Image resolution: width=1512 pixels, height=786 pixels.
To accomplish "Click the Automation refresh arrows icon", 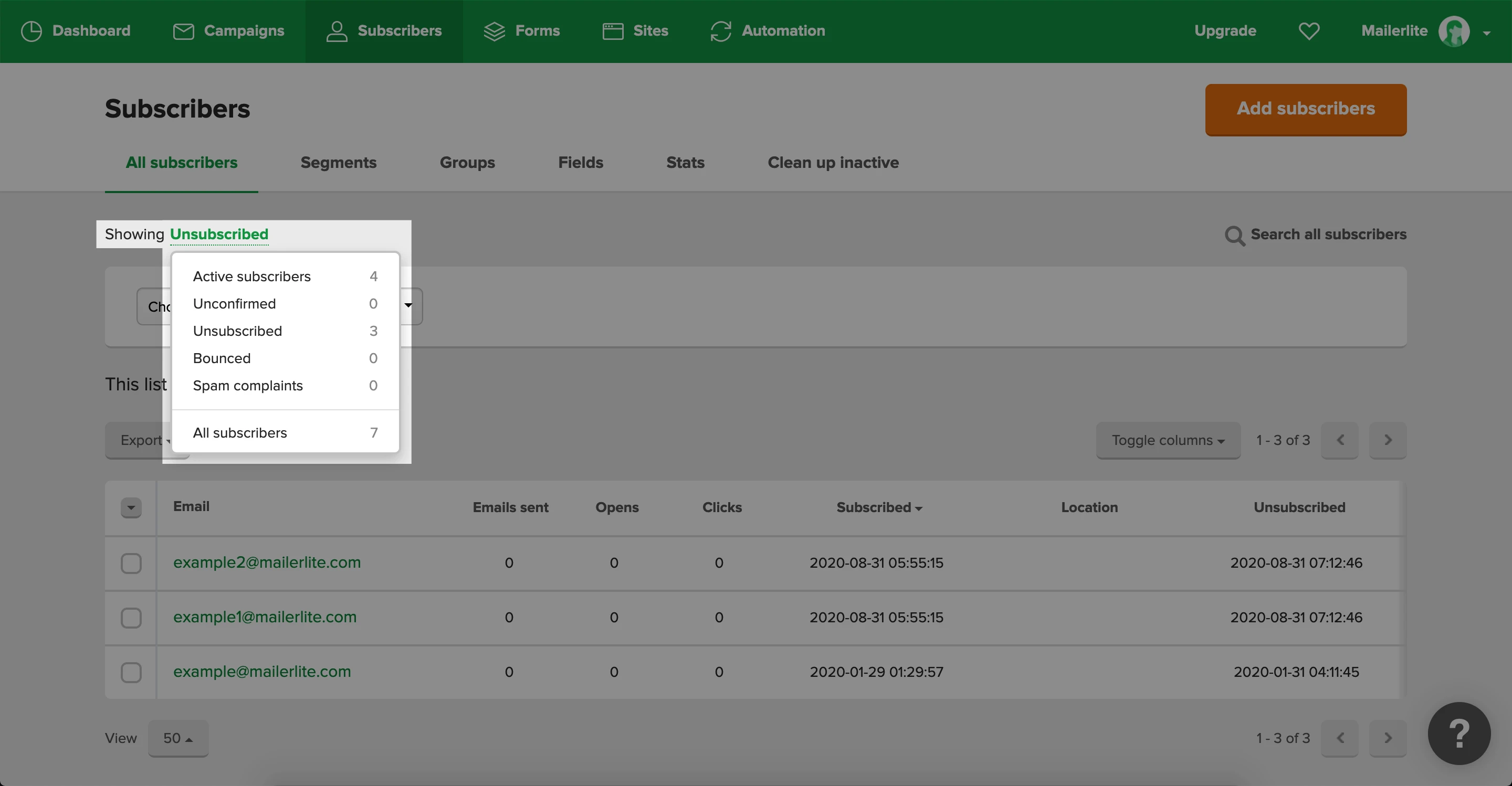I will tap(720, 31).
